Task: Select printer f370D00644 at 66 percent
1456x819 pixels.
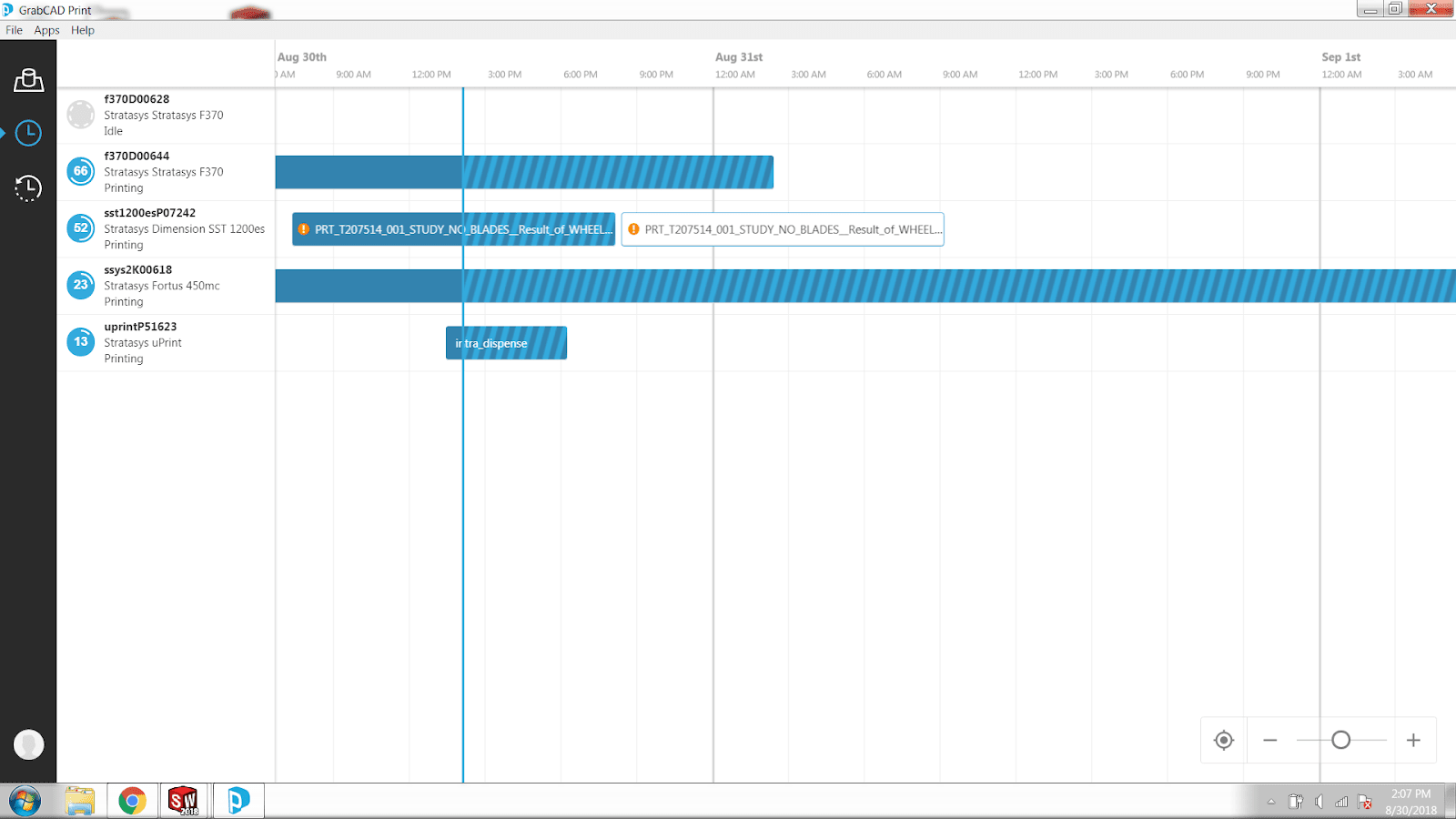Action: 164,171
